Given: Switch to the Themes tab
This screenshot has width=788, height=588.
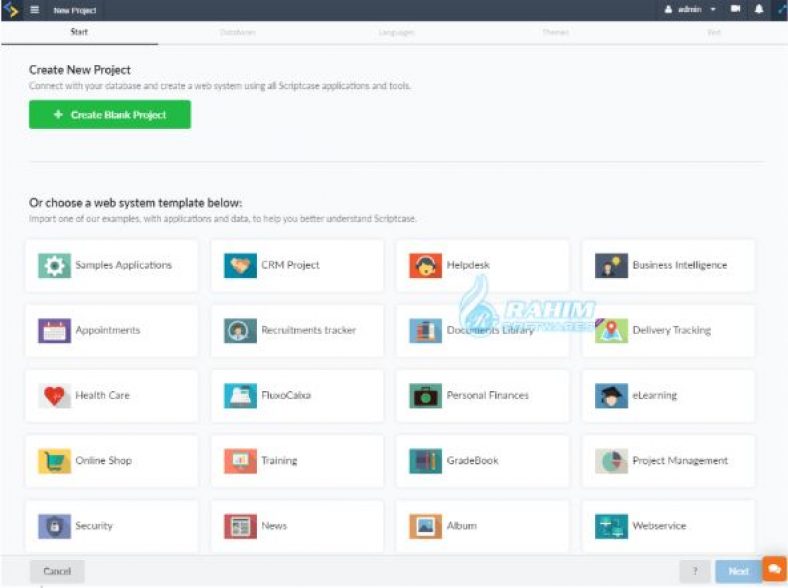Looking at the screenshot, I should pyautogui.click(x=555, y=32).
